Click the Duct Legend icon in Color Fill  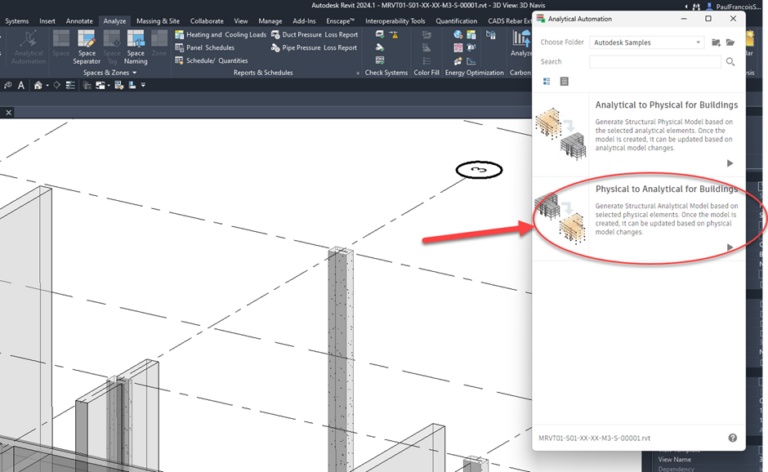(427, 34)
